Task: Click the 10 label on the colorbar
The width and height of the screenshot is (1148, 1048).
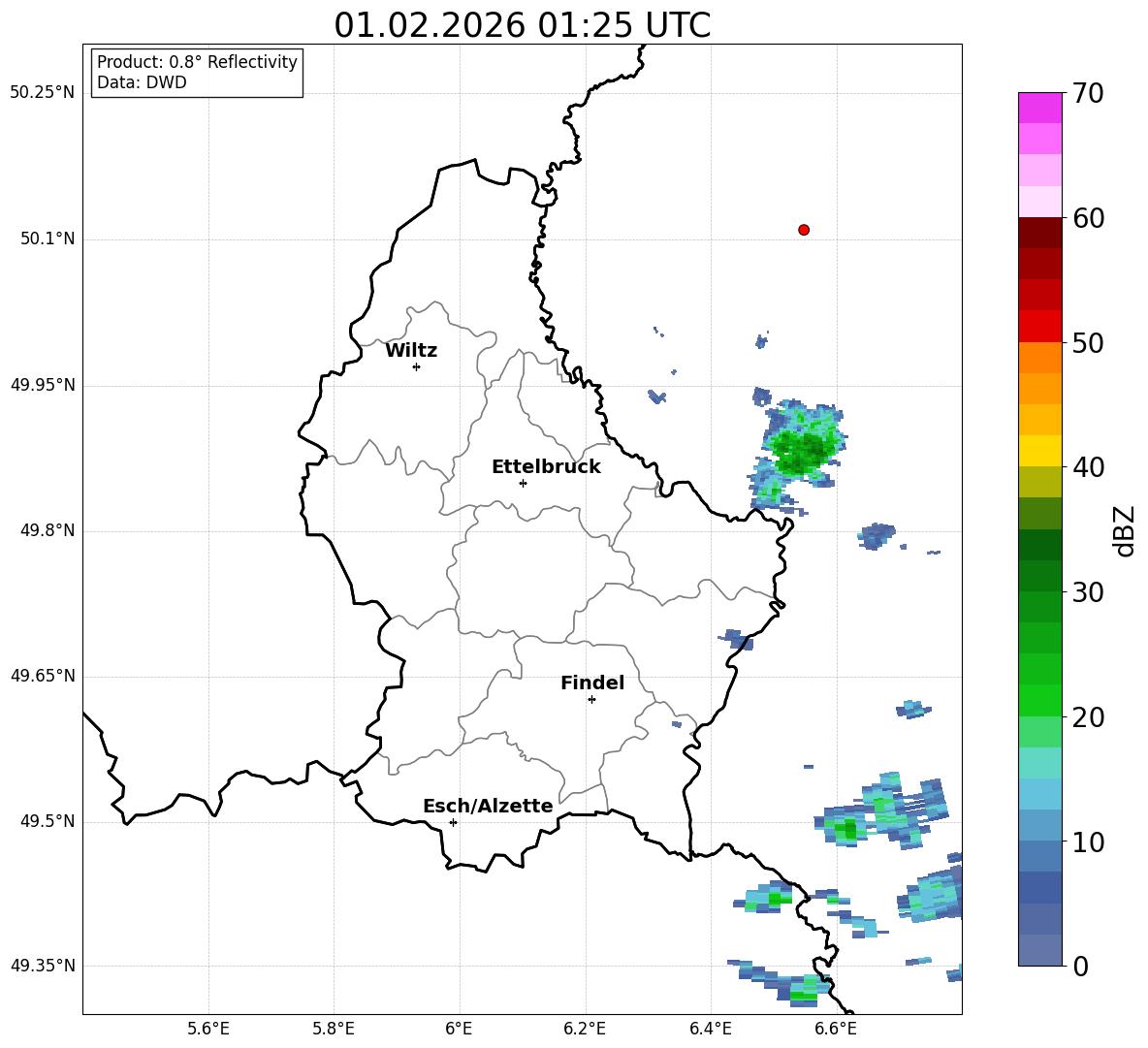Action: (1087, 842)
